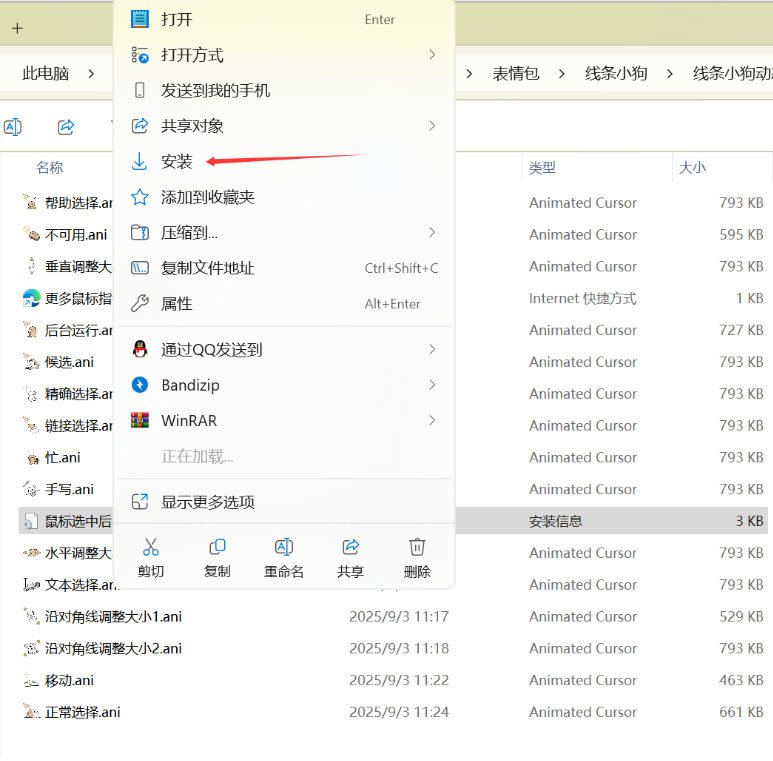Go to 表情包 in breadcrumb
The image size is (773, 761).
pos(516,74)
